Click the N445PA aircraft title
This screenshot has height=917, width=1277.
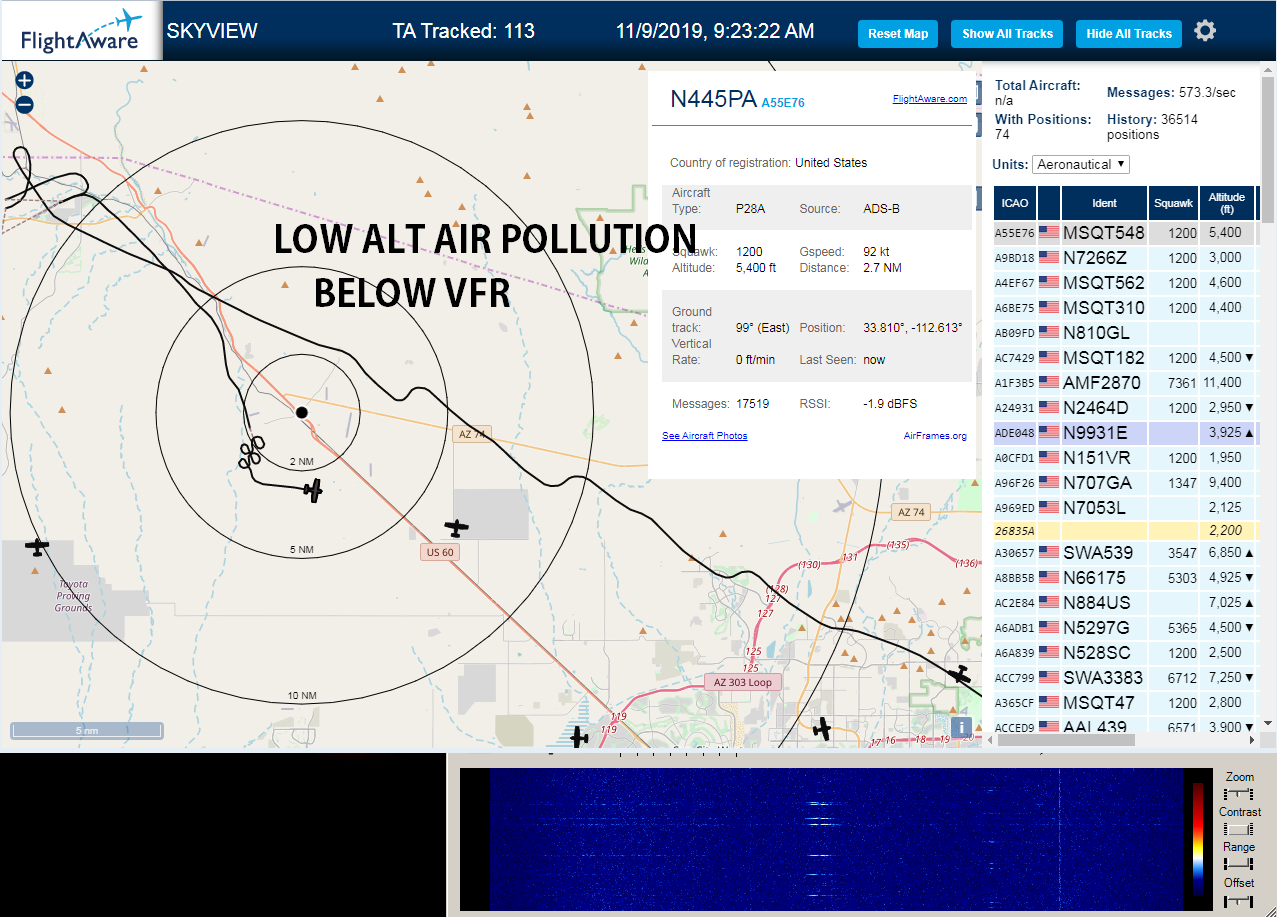click(x=713, y=98)
